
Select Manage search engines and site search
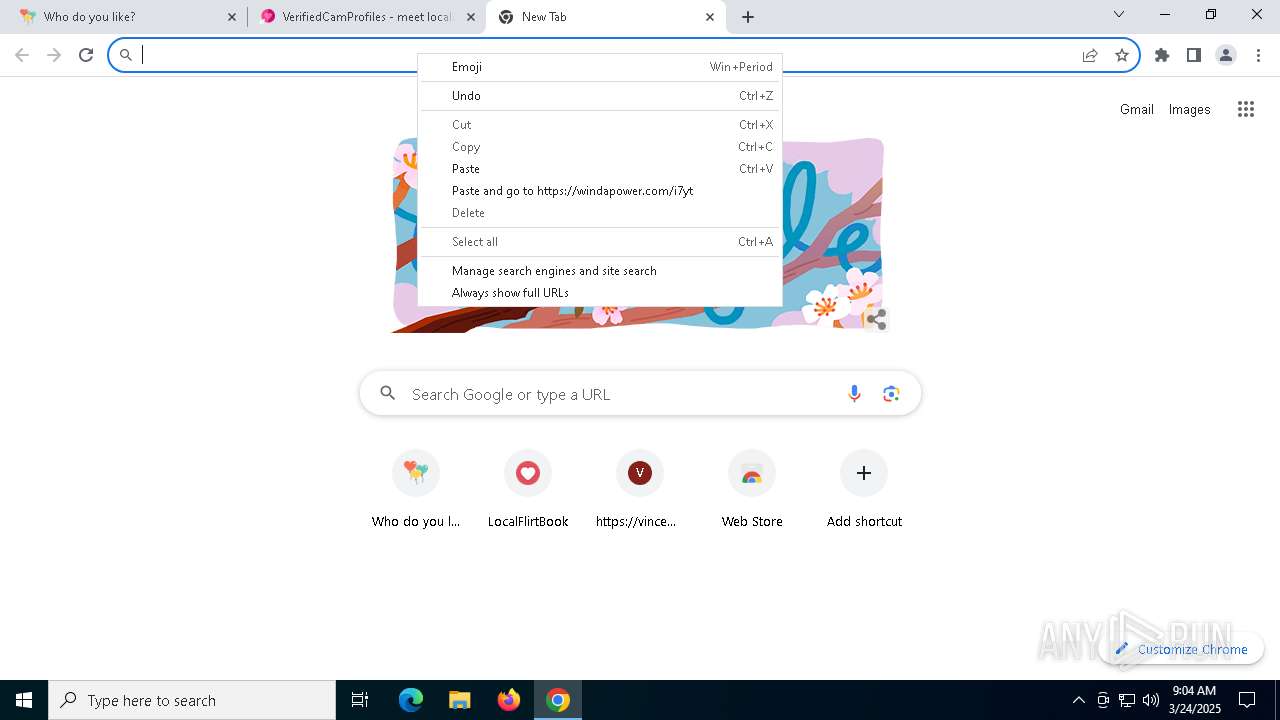coord(600,271)
